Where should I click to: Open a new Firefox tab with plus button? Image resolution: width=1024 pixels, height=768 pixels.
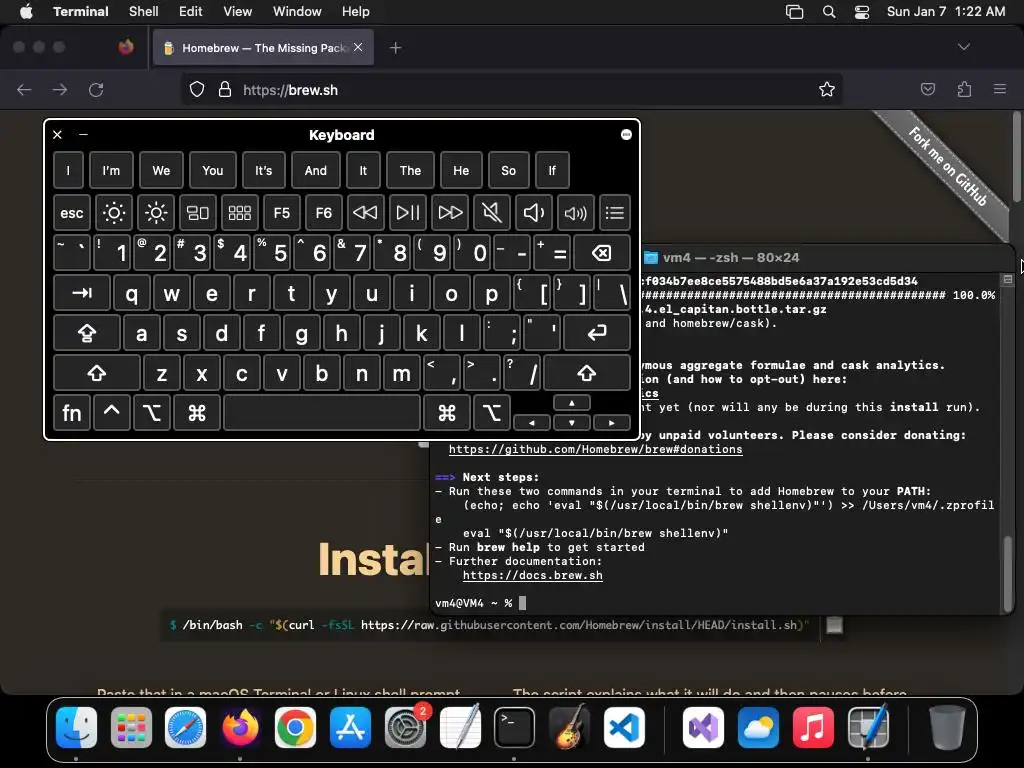click(x=396, y=48)
